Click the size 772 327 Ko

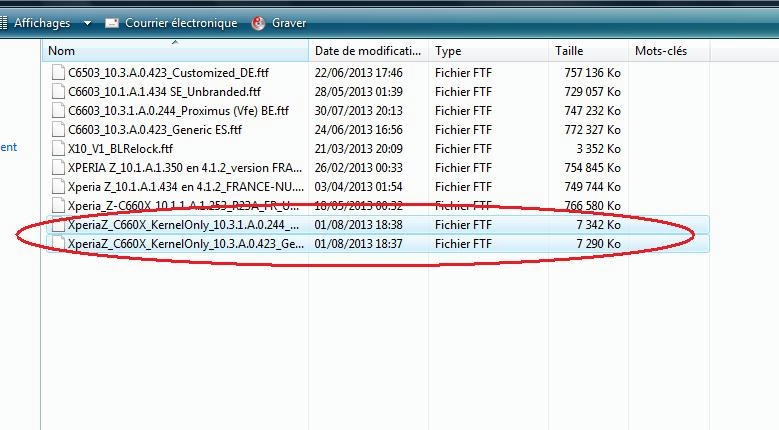592,130
